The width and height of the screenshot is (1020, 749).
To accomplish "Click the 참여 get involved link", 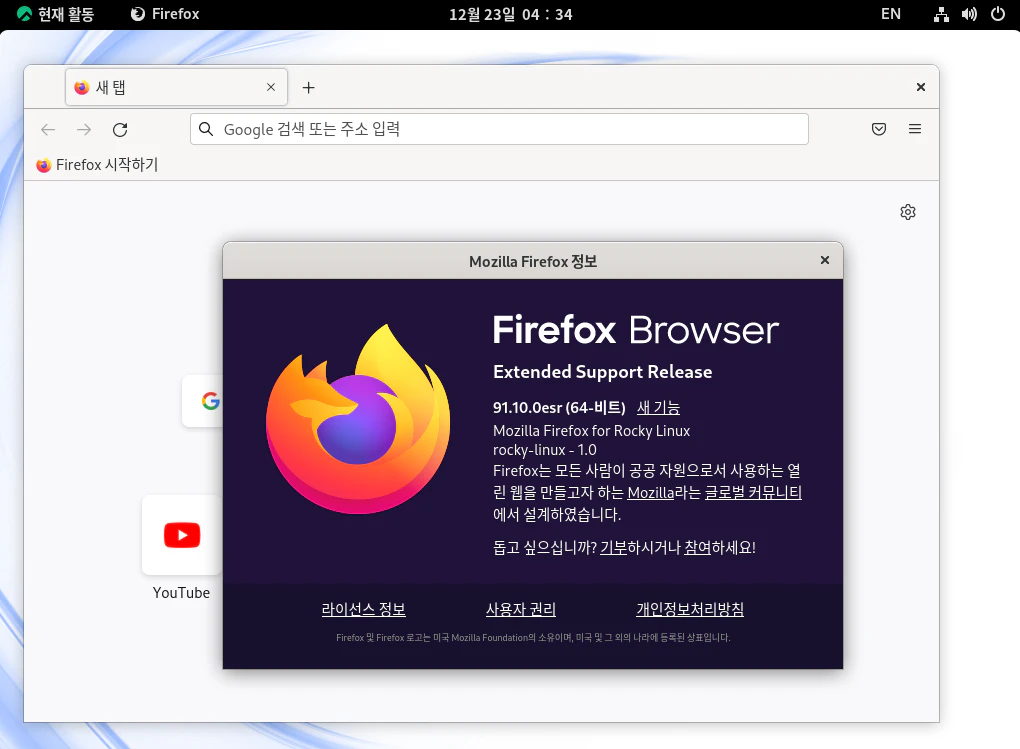I will [697, 547].
